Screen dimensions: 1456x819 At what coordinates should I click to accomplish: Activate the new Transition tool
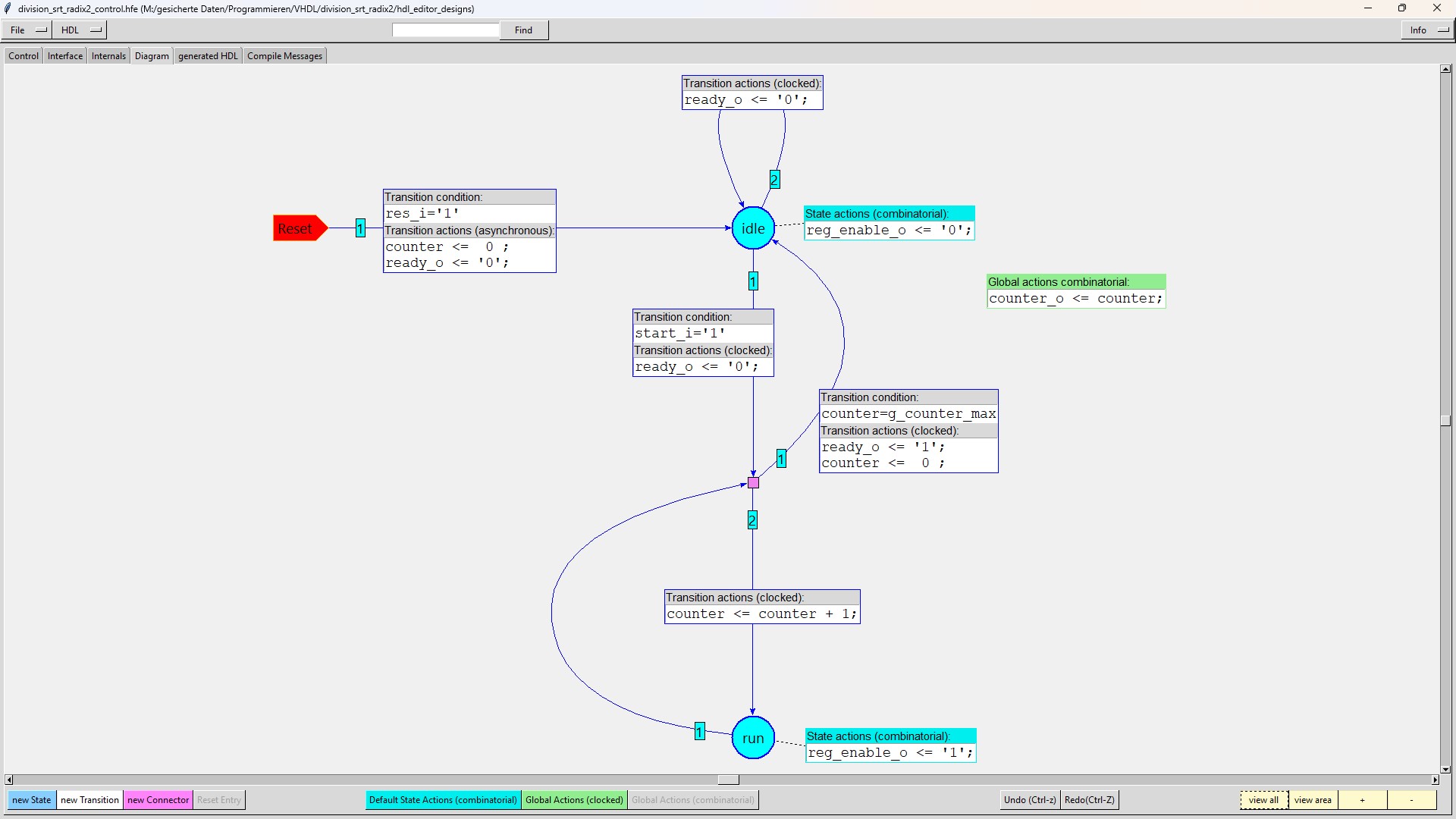(89, 800)
